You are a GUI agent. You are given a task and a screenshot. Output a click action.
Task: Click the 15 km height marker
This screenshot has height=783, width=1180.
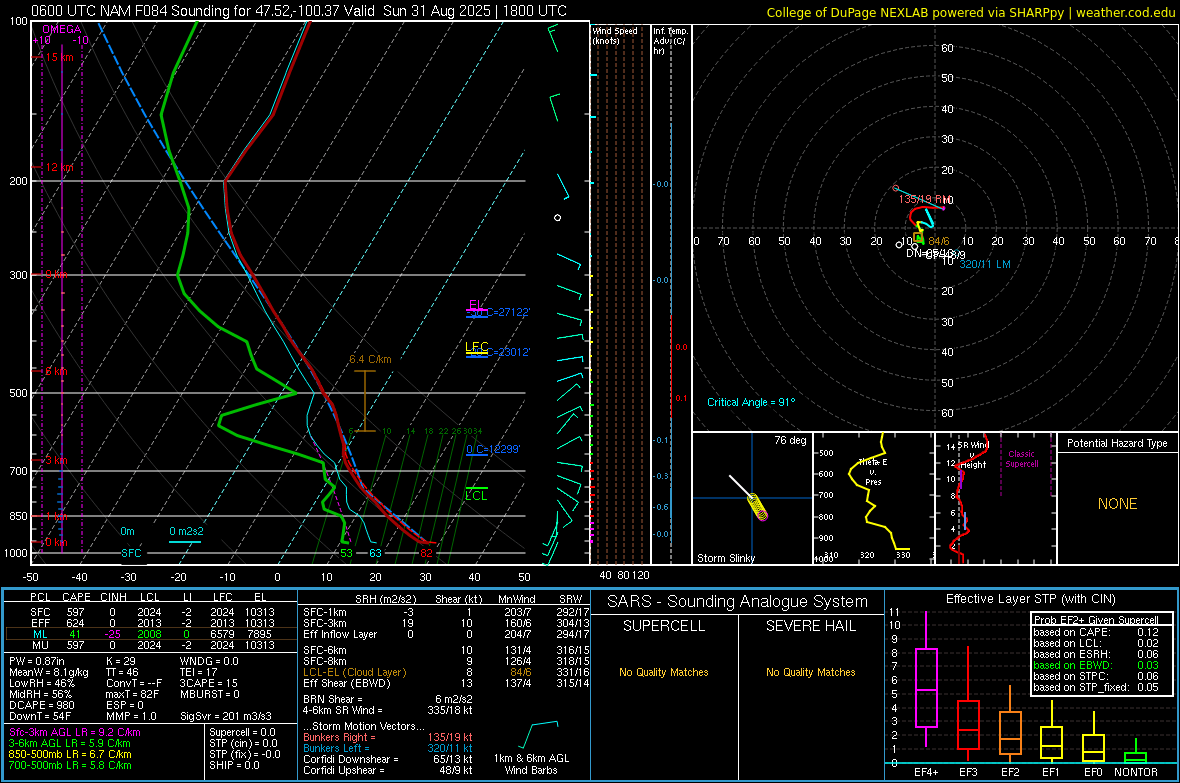tap(60, 57)
